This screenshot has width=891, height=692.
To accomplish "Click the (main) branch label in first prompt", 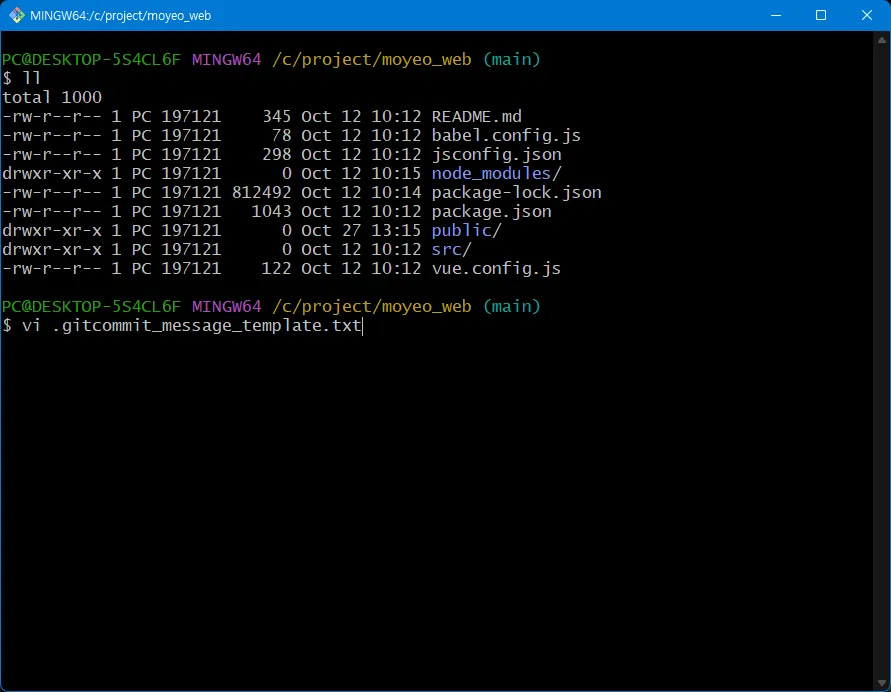I will click(511, 60).
